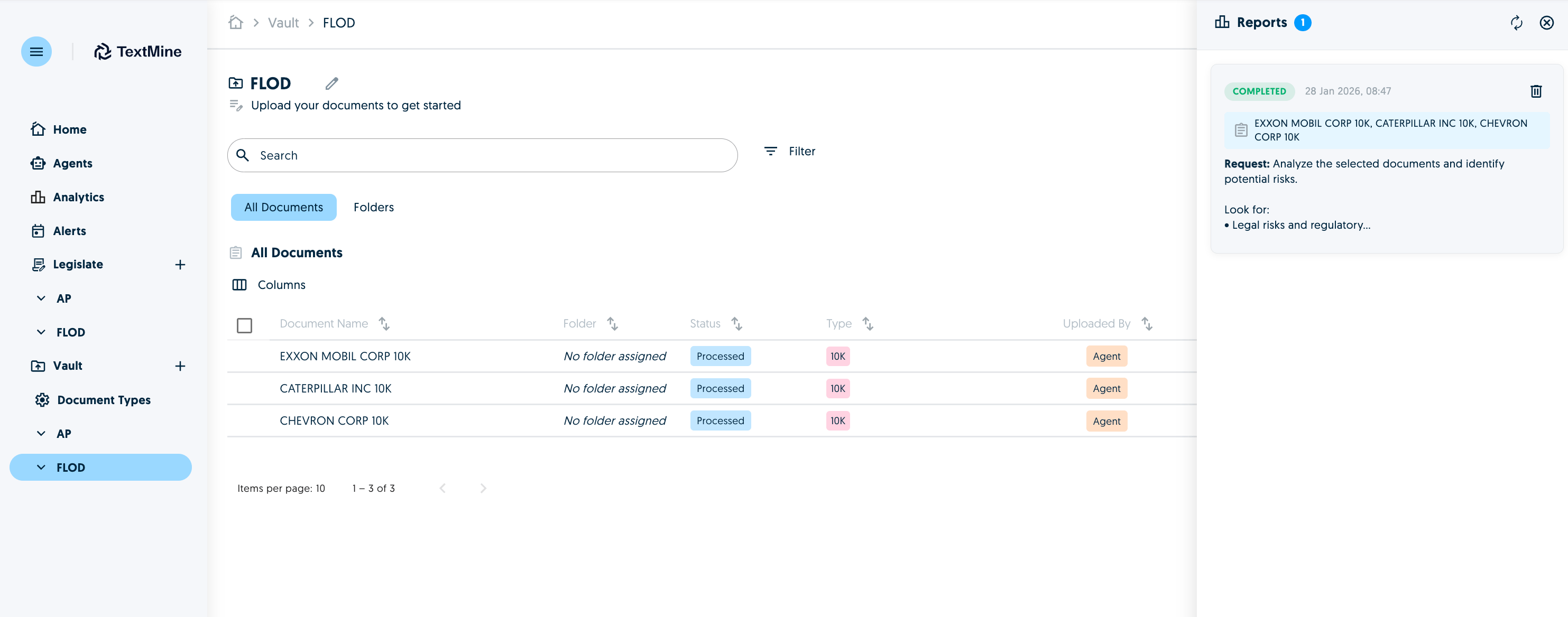Sort by Folder column
The image size is (1568, 617).
(x=612, y=324)
